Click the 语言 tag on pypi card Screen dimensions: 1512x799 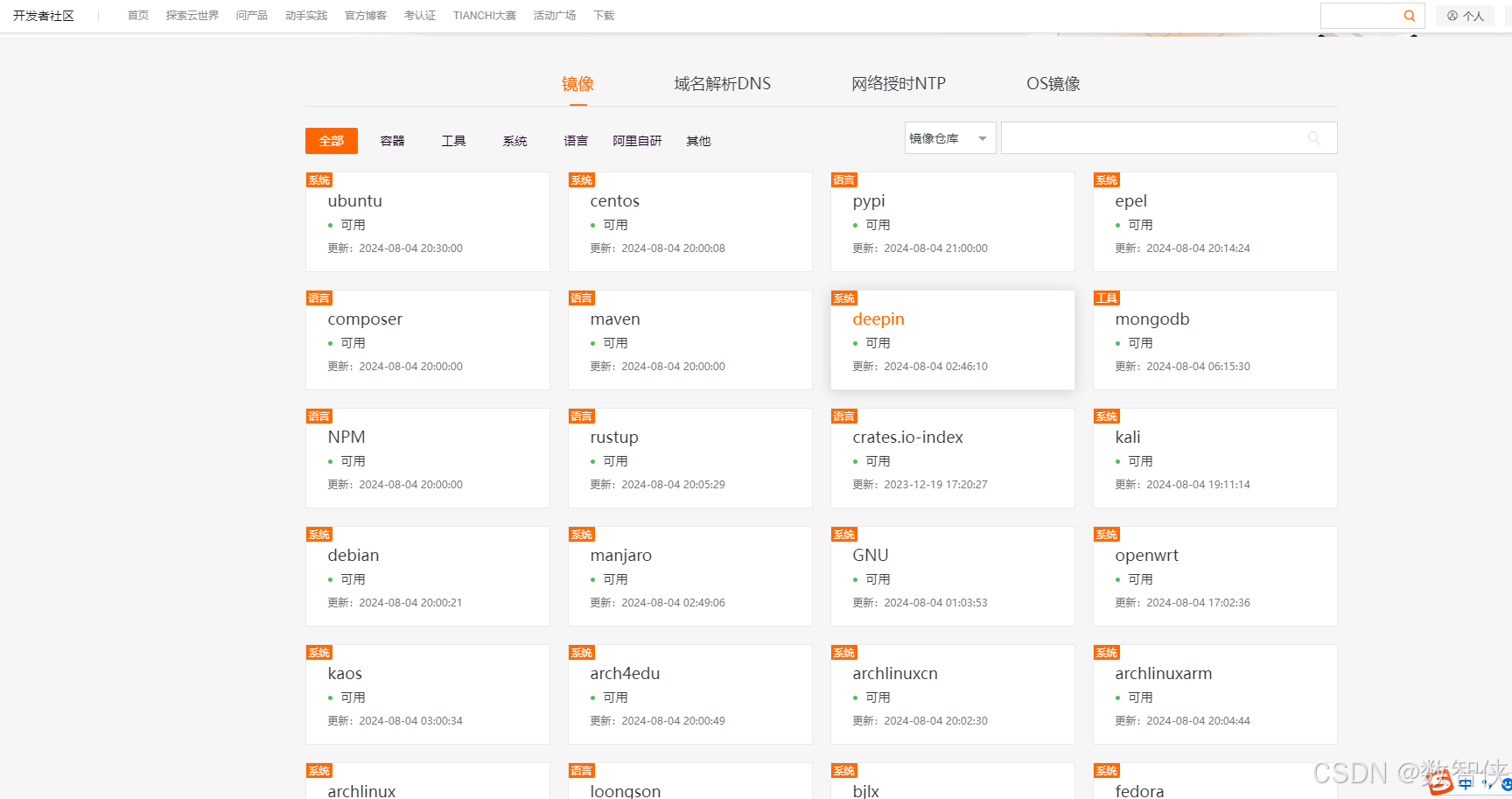click(x=844, y=180)
